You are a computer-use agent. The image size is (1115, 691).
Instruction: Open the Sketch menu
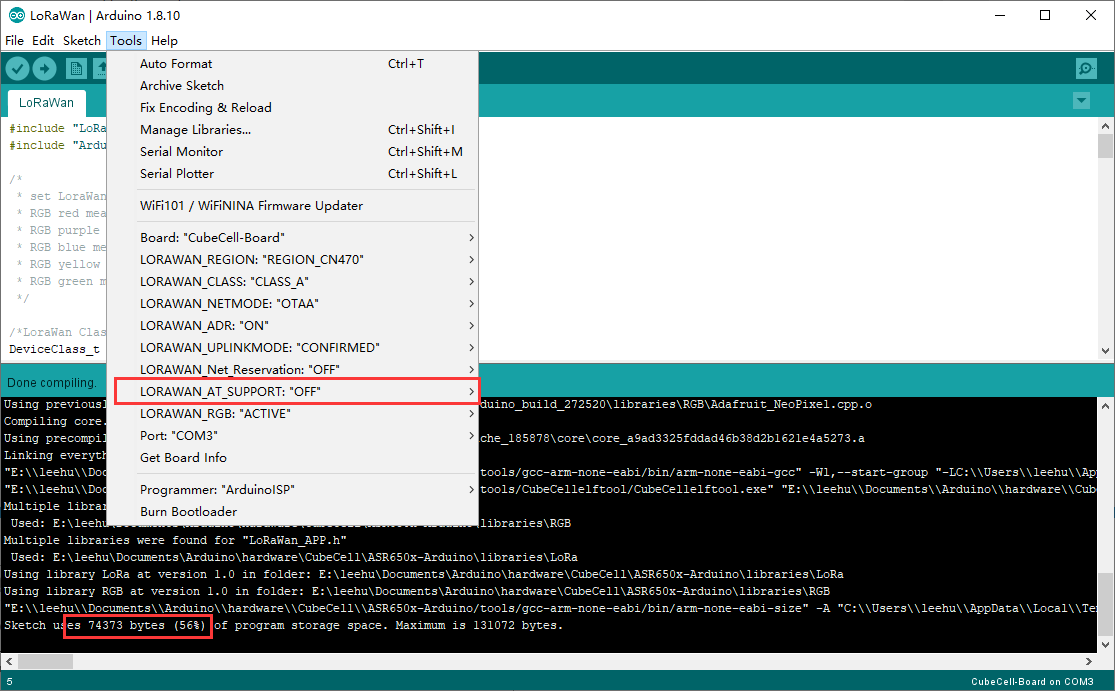(x=82, y=41)
